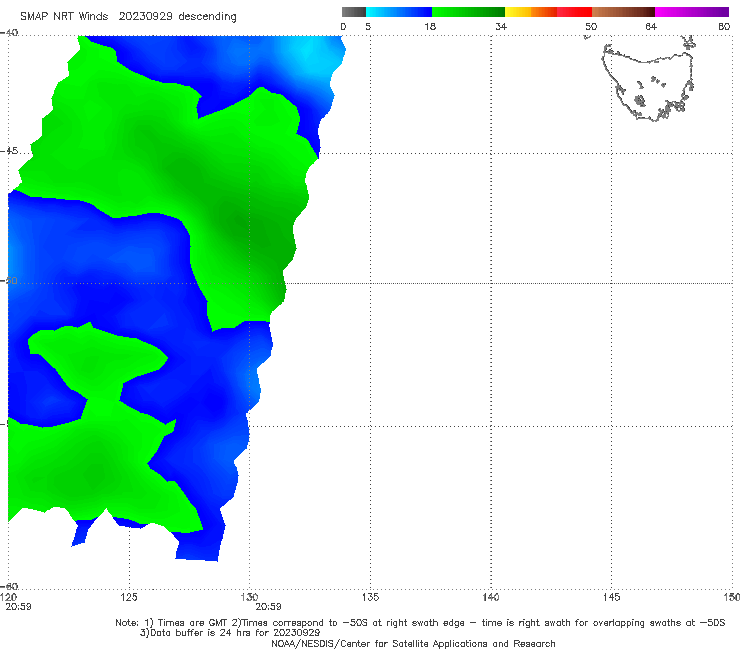Click the latitude axis label '-40'

coord(9,33)
